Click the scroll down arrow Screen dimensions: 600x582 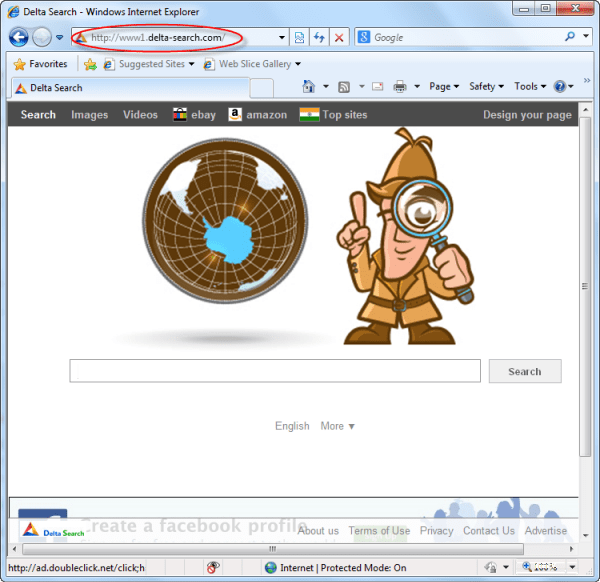(x=585, y=535)
